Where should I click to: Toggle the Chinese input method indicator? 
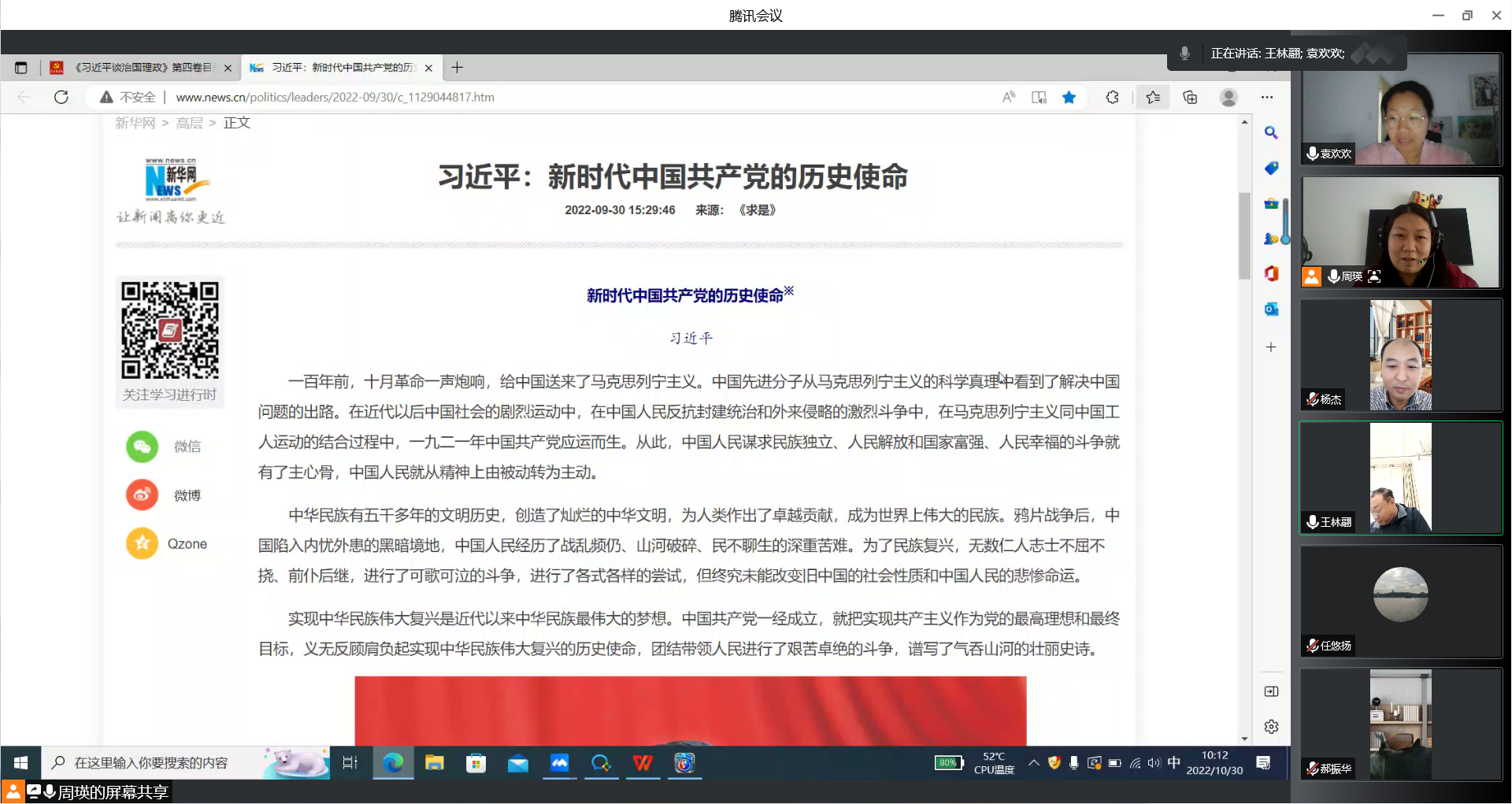click(x=1173, y=762)
